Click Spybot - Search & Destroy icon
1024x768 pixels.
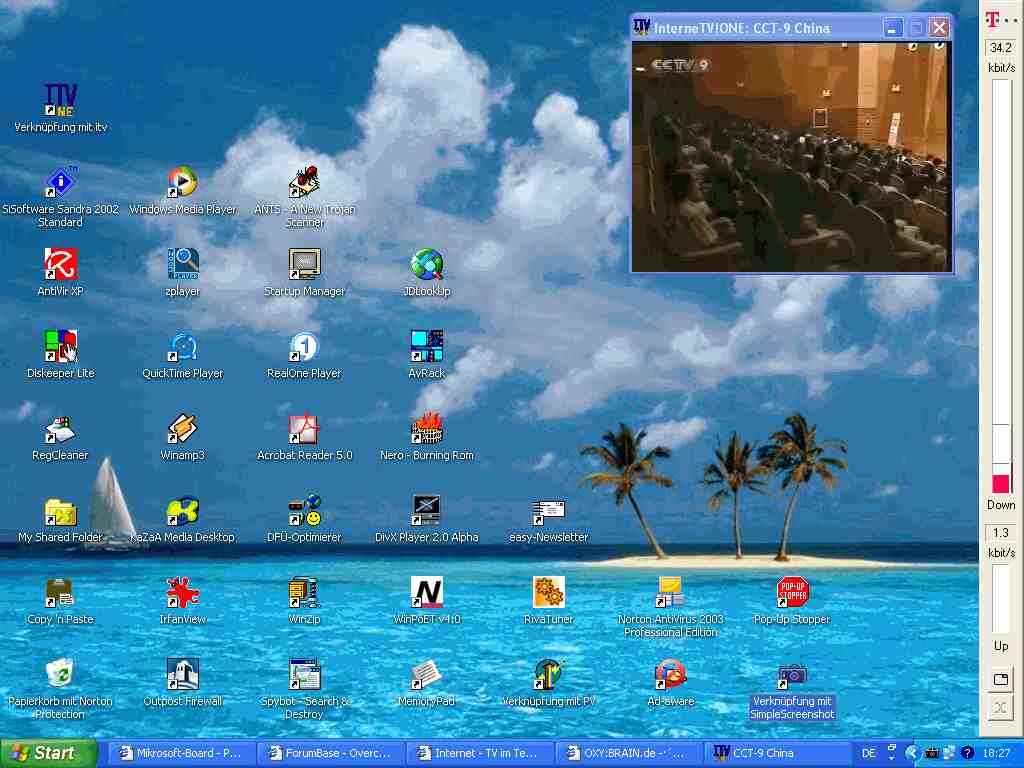(304, 675)
